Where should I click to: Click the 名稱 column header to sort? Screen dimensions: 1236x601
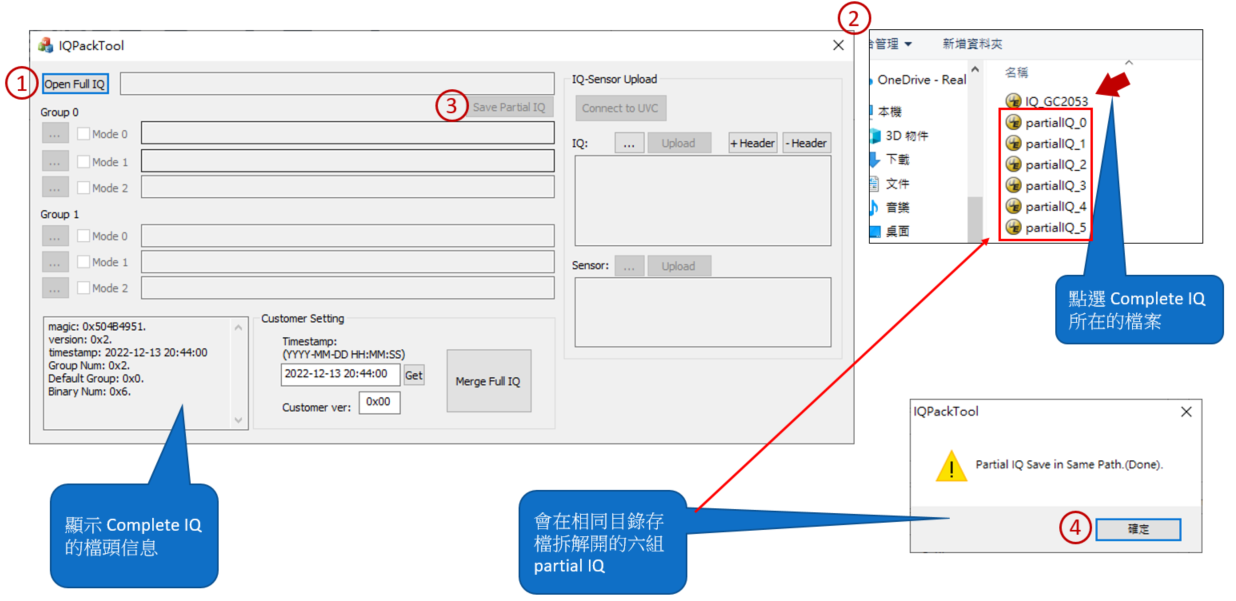pyautogui.click(x=1016, y=73)
